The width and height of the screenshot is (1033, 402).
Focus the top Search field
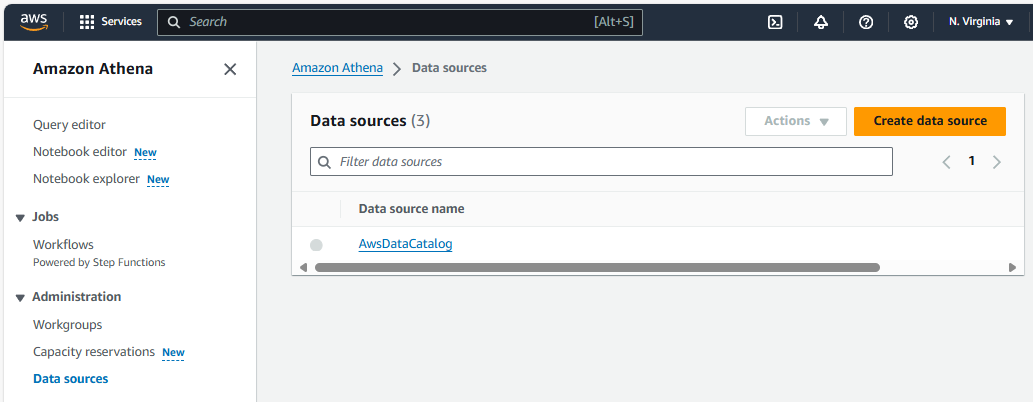pos(399,22)
